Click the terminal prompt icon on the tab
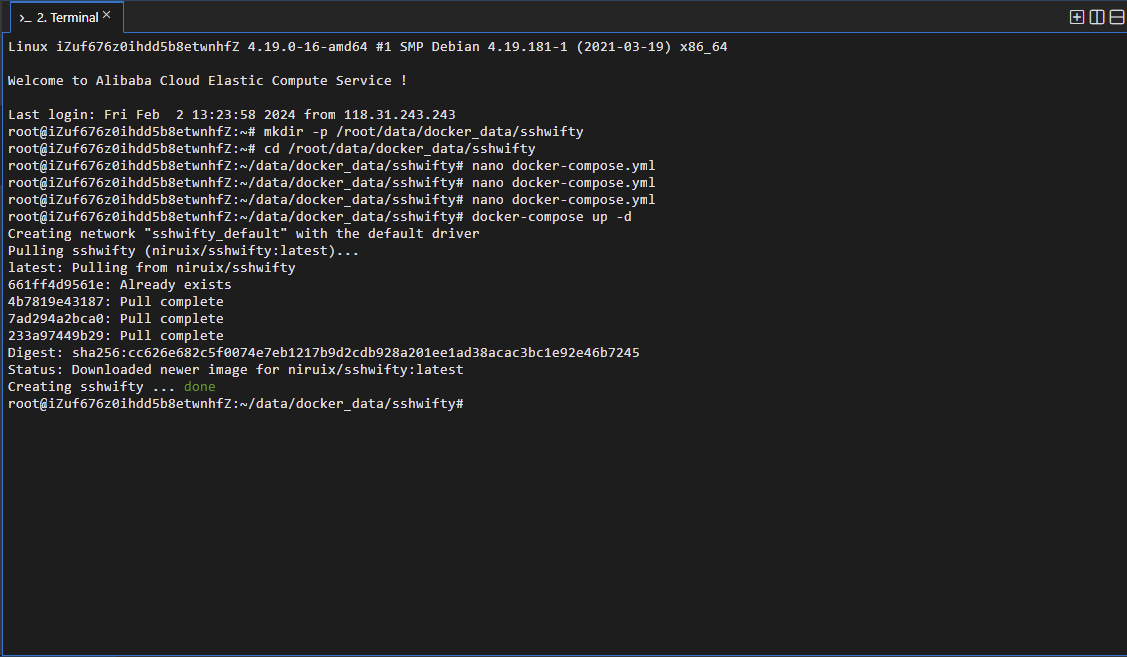Viewport: 1127px width, 657px height. [x=25, y=18]
